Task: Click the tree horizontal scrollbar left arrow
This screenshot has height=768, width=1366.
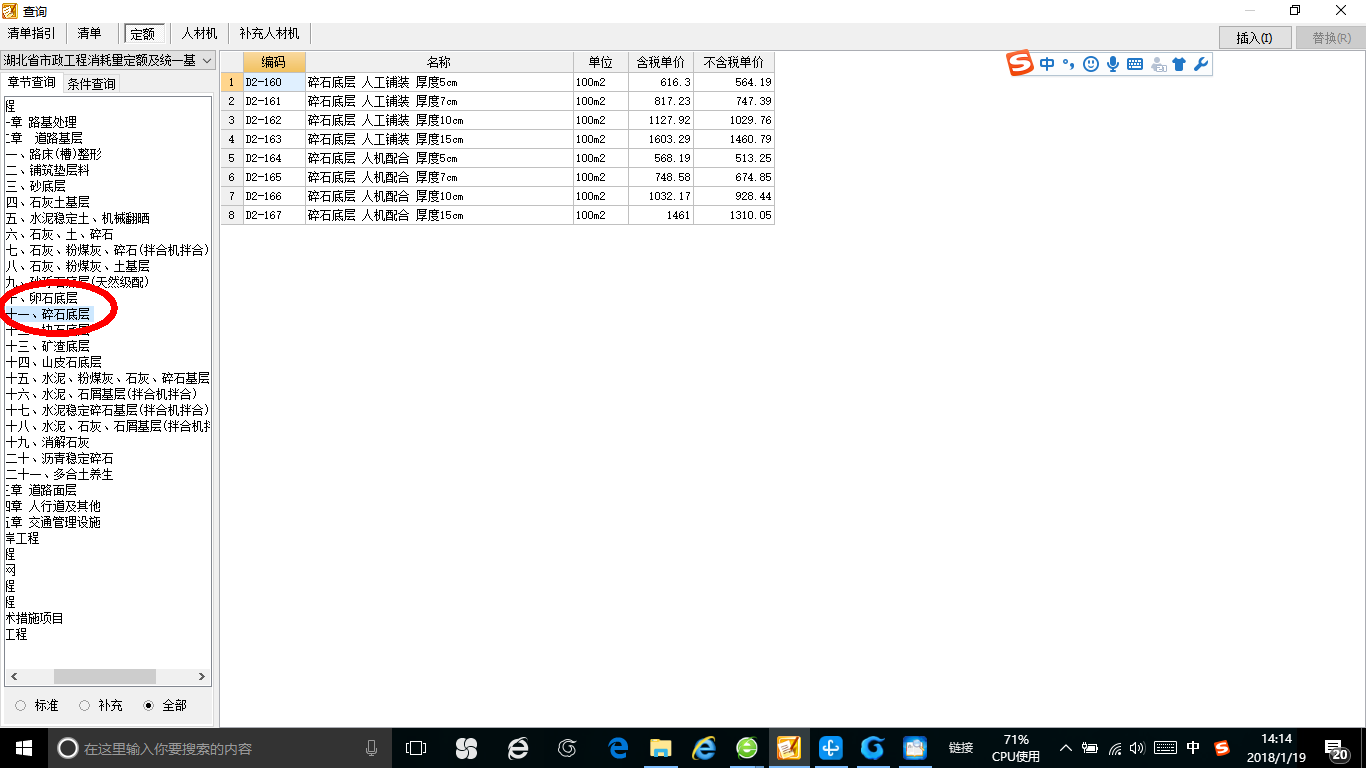Action: click(x=14, y=677)
